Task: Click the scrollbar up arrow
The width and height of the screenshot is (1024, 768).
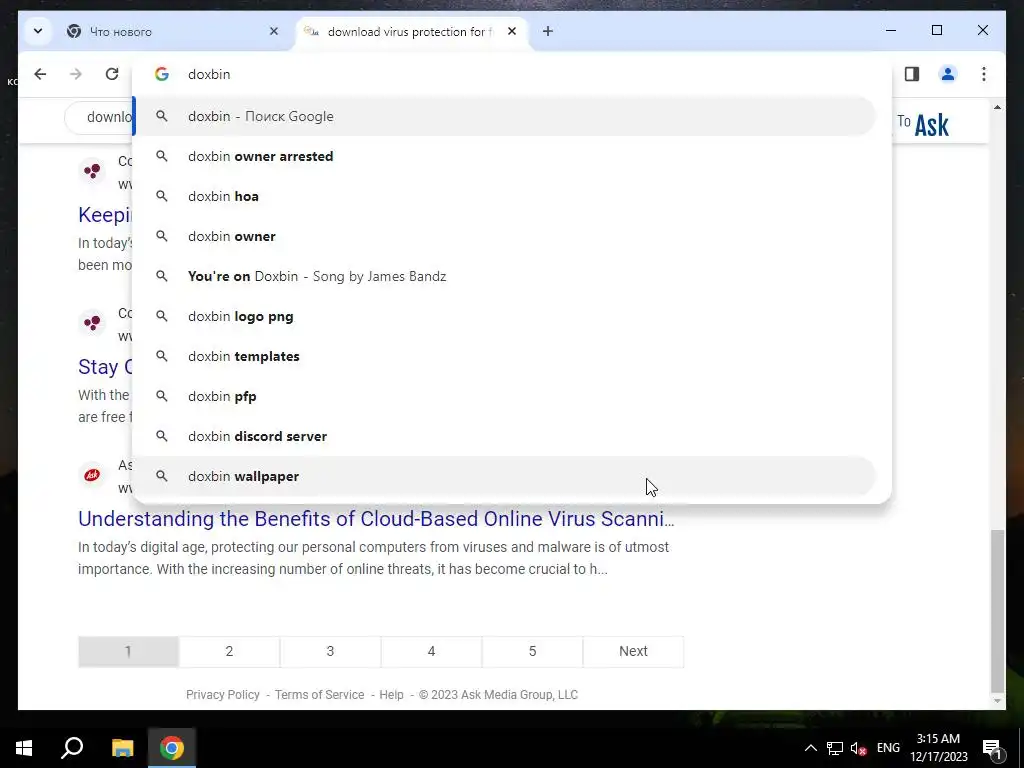Action: click(x=997, y=107)
